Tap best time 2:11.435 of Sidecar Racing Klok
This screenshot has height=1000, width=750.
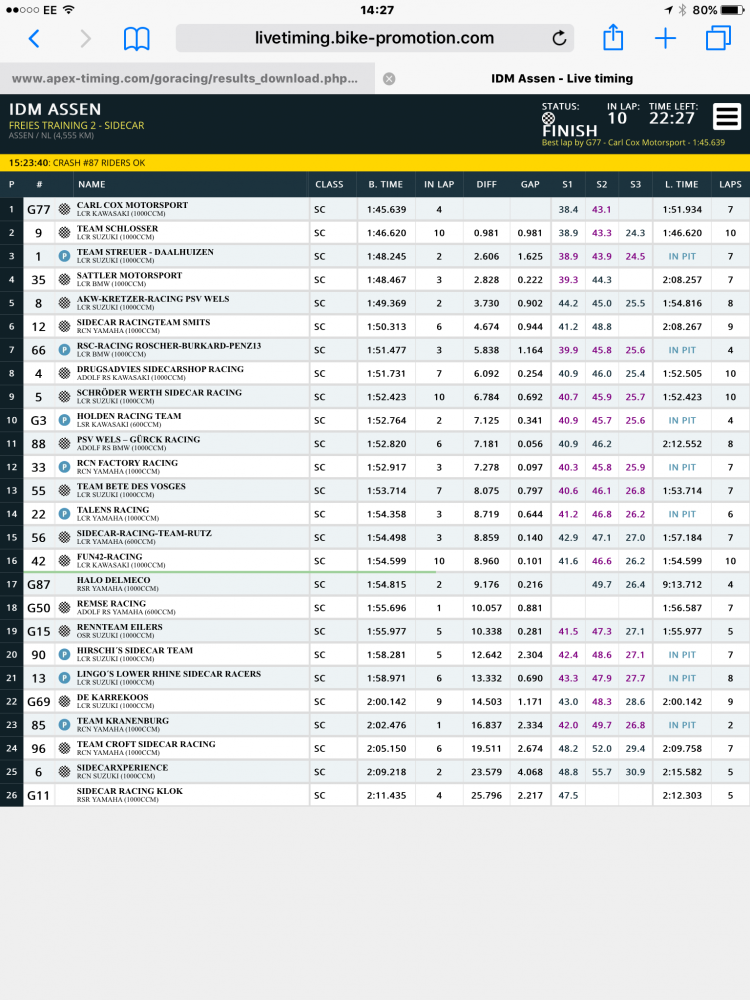click(386, 795)
